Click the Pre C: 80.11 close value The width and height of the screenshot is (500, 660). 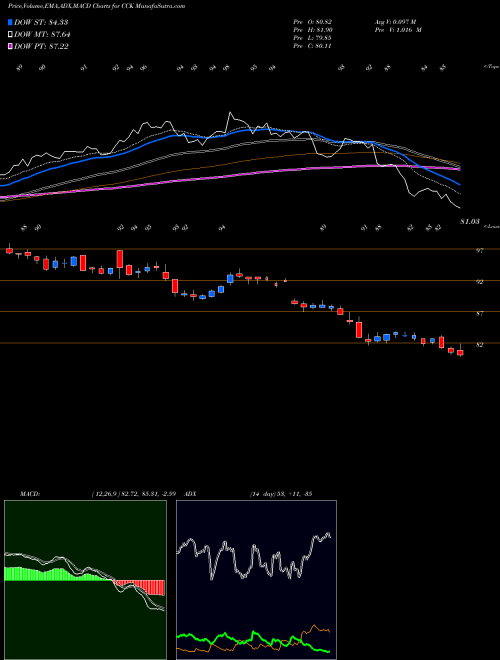(313, 46)
